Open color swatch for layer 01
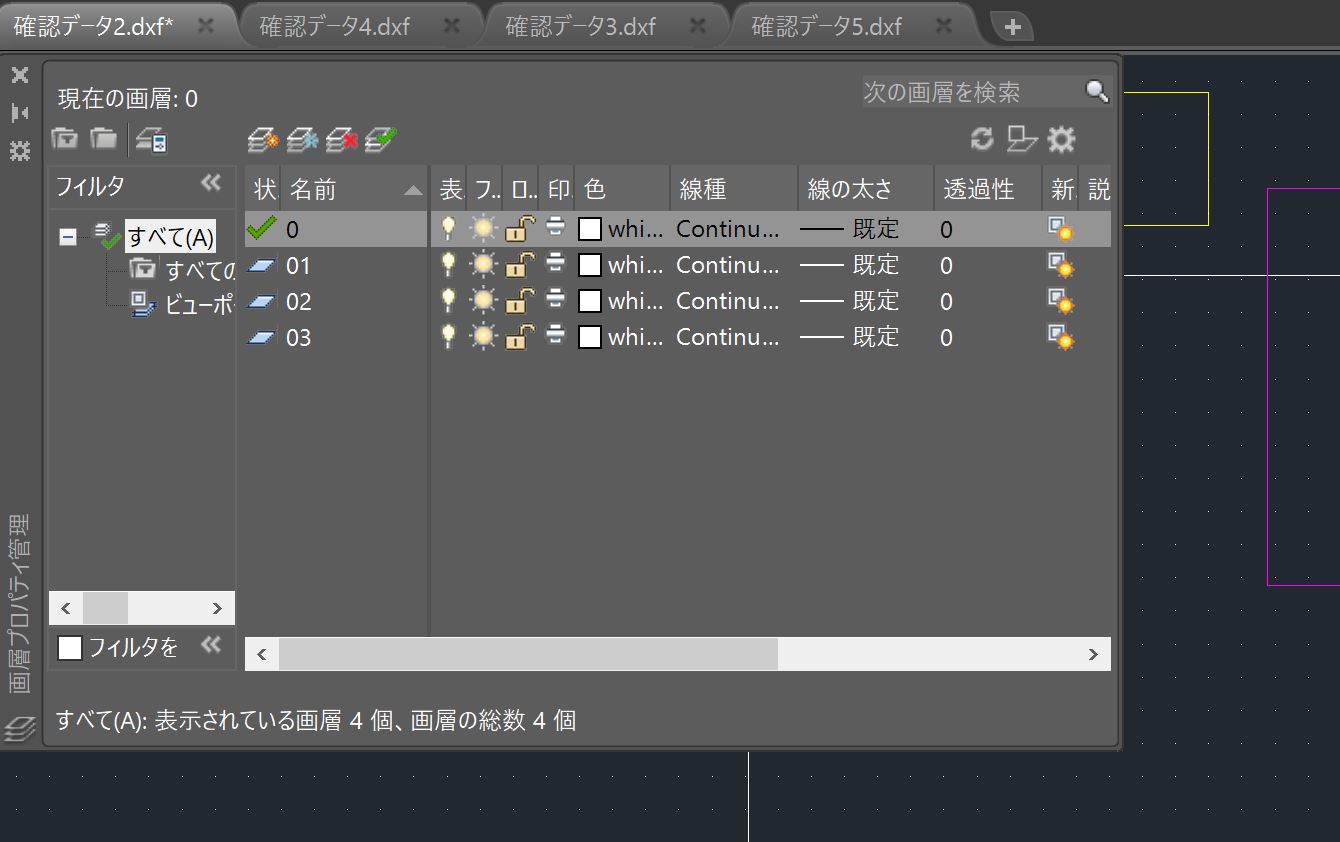Image resolution: width=1340 pixels, height=842 pixels. point(590,265)
